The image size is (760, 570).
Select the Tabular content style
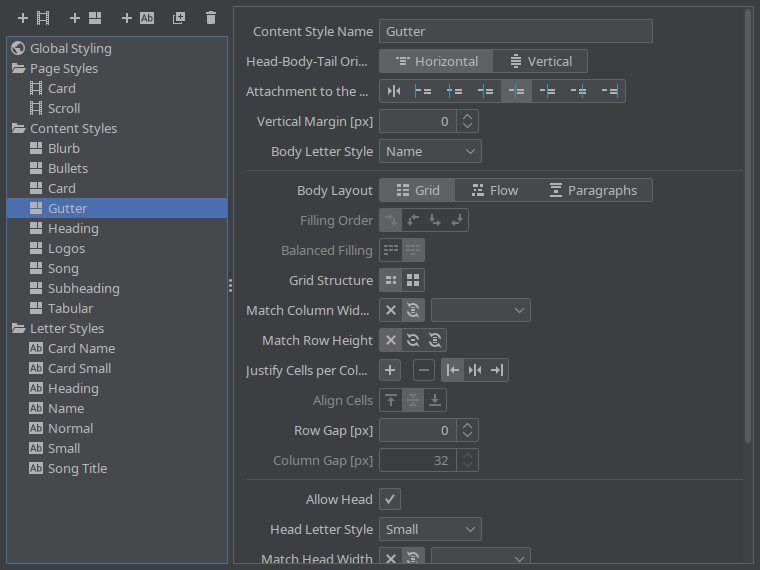coord(70,309)
